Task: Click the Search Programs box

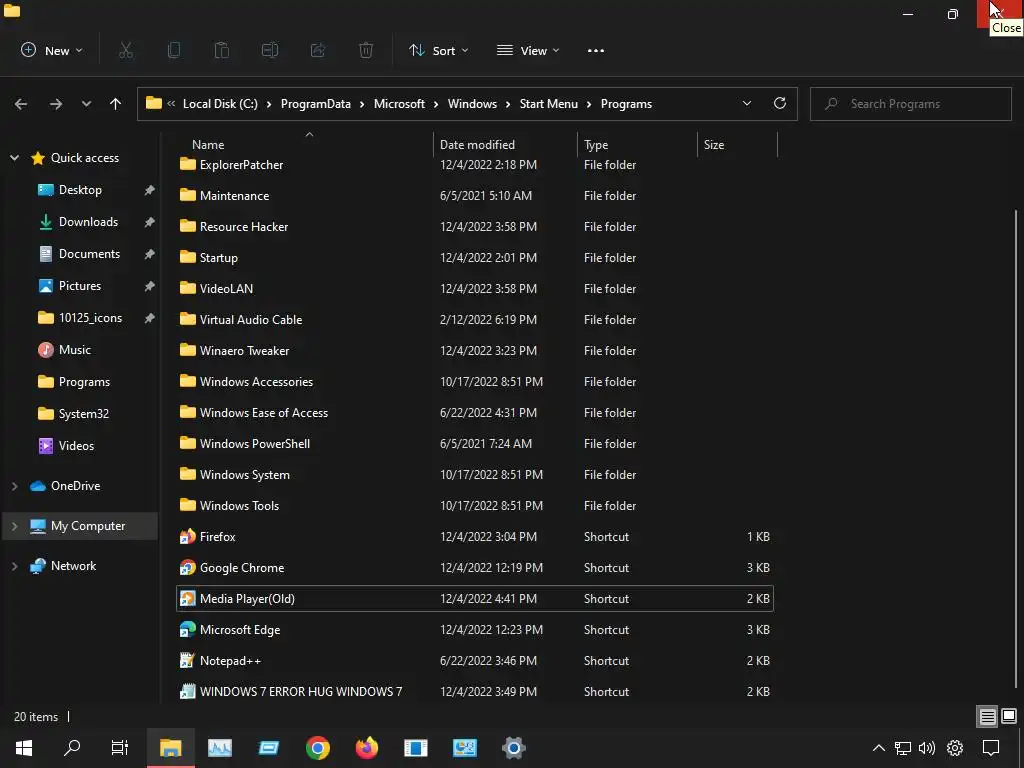Action: coord(910,104)
